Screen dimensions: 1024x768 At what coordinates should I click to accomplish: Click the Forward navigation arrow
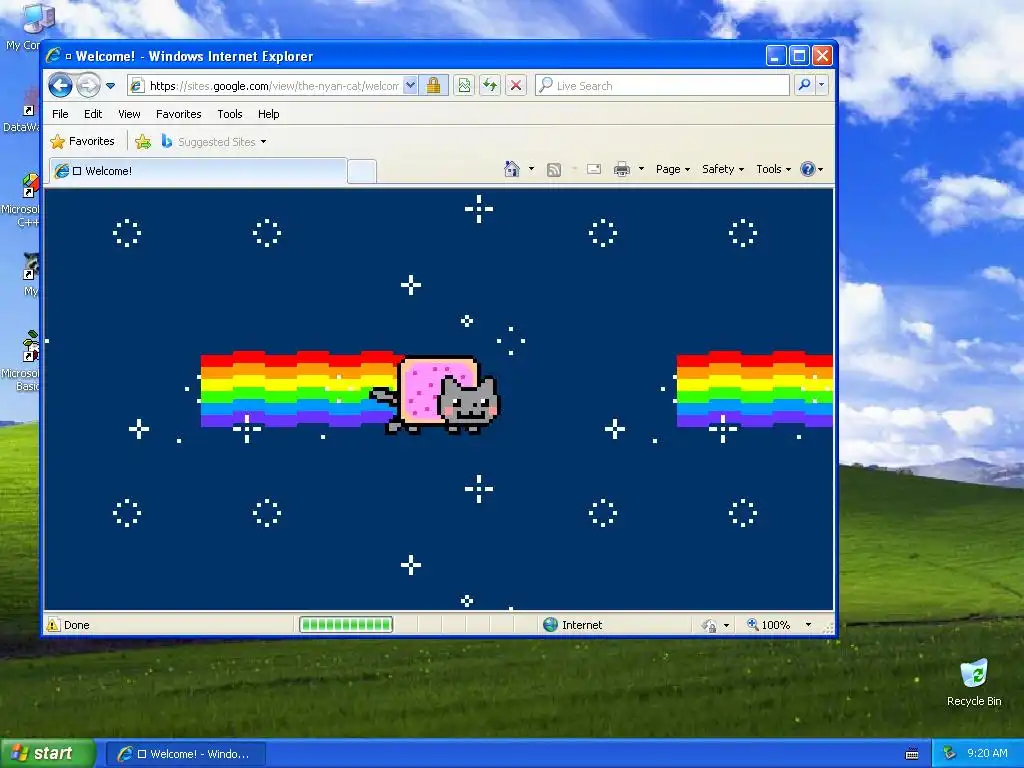pos(88,86)
